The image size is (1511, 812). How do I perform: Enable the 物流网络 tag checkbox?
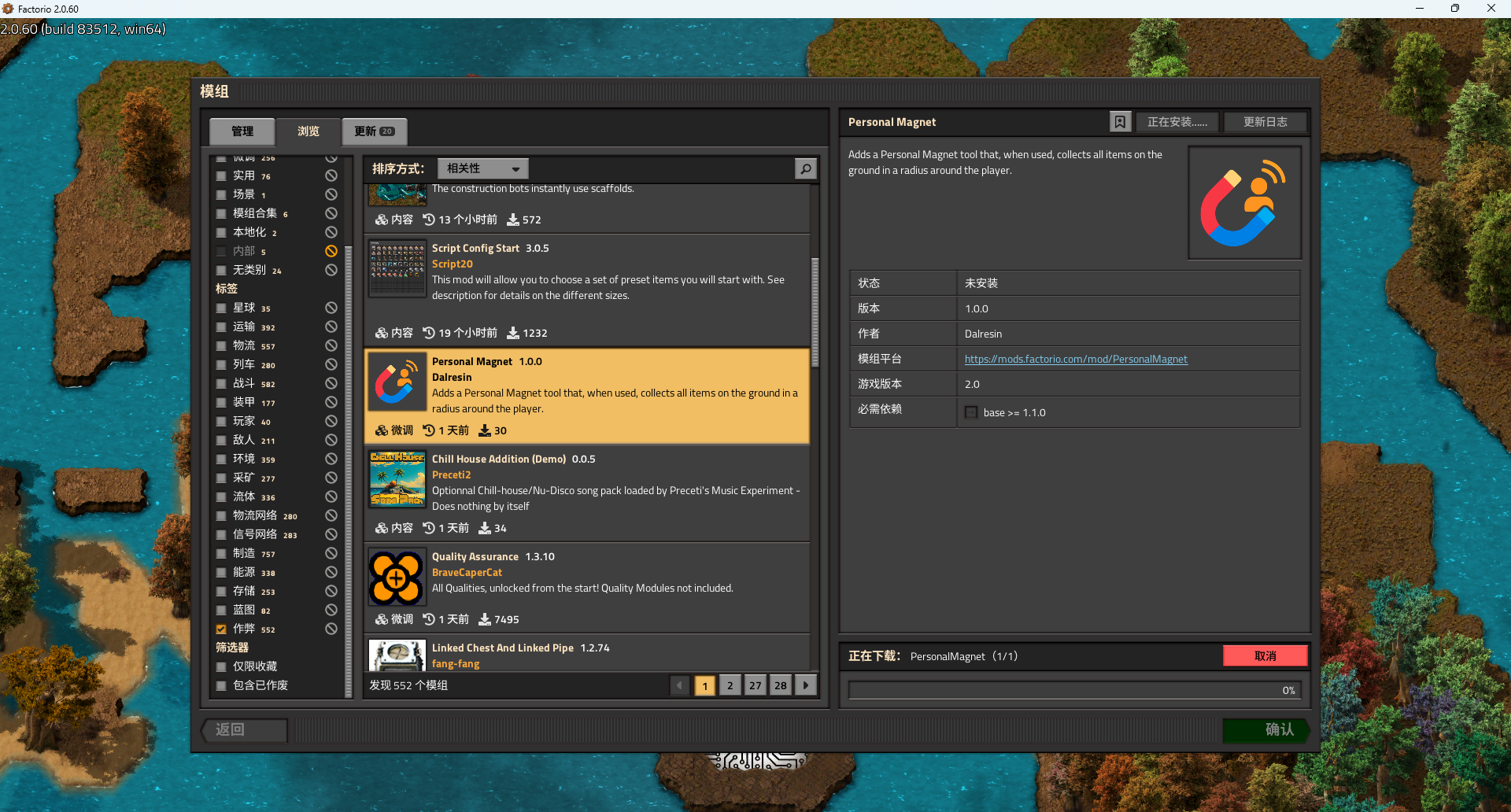221,515
